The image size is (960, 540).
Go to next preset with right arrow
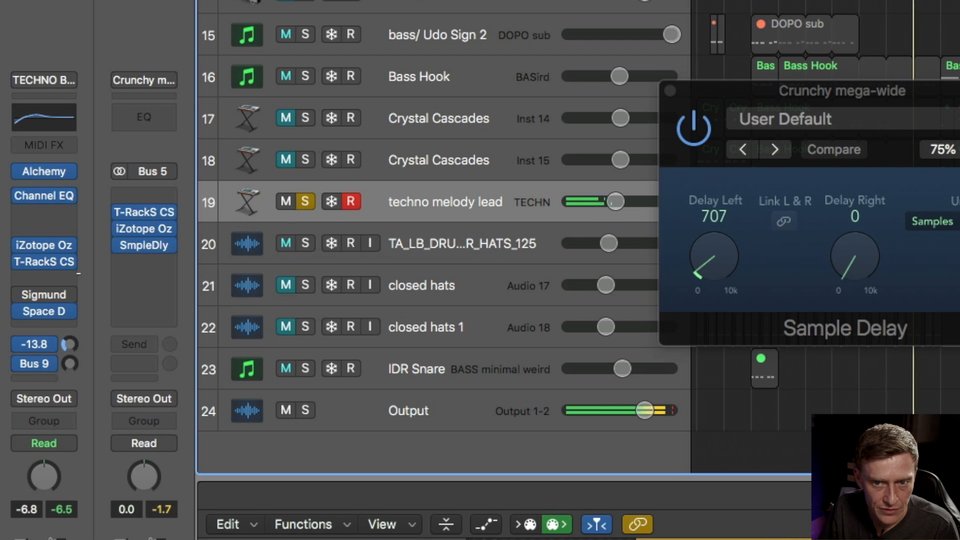coord(774,149)
